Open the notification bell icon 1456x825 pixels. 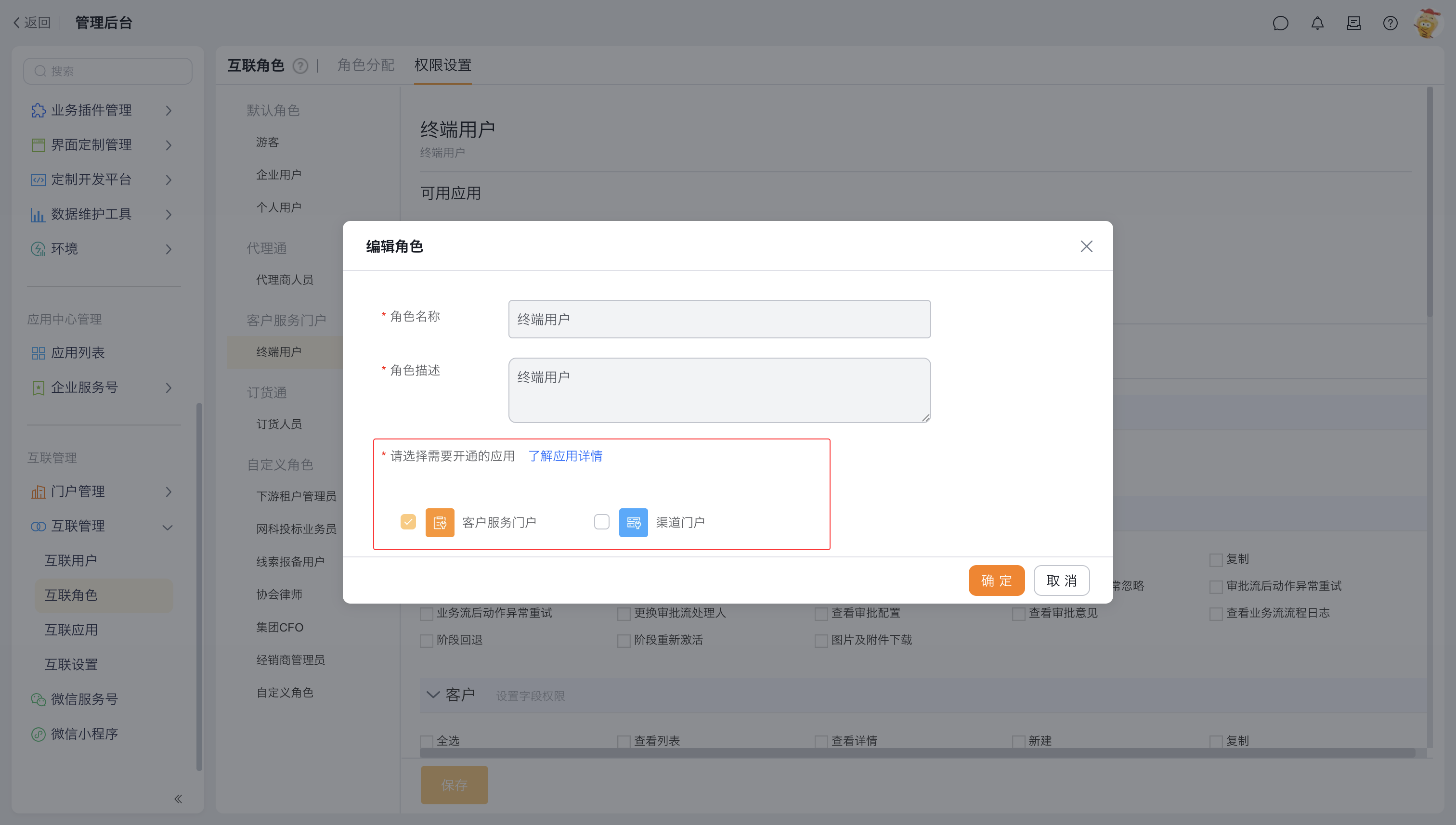pyautogui.click(x=1317, y=23)
